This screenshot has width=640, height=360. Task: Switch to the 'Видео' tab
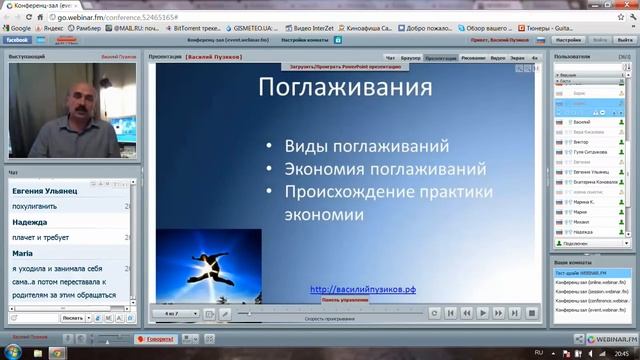pos(498,58)
